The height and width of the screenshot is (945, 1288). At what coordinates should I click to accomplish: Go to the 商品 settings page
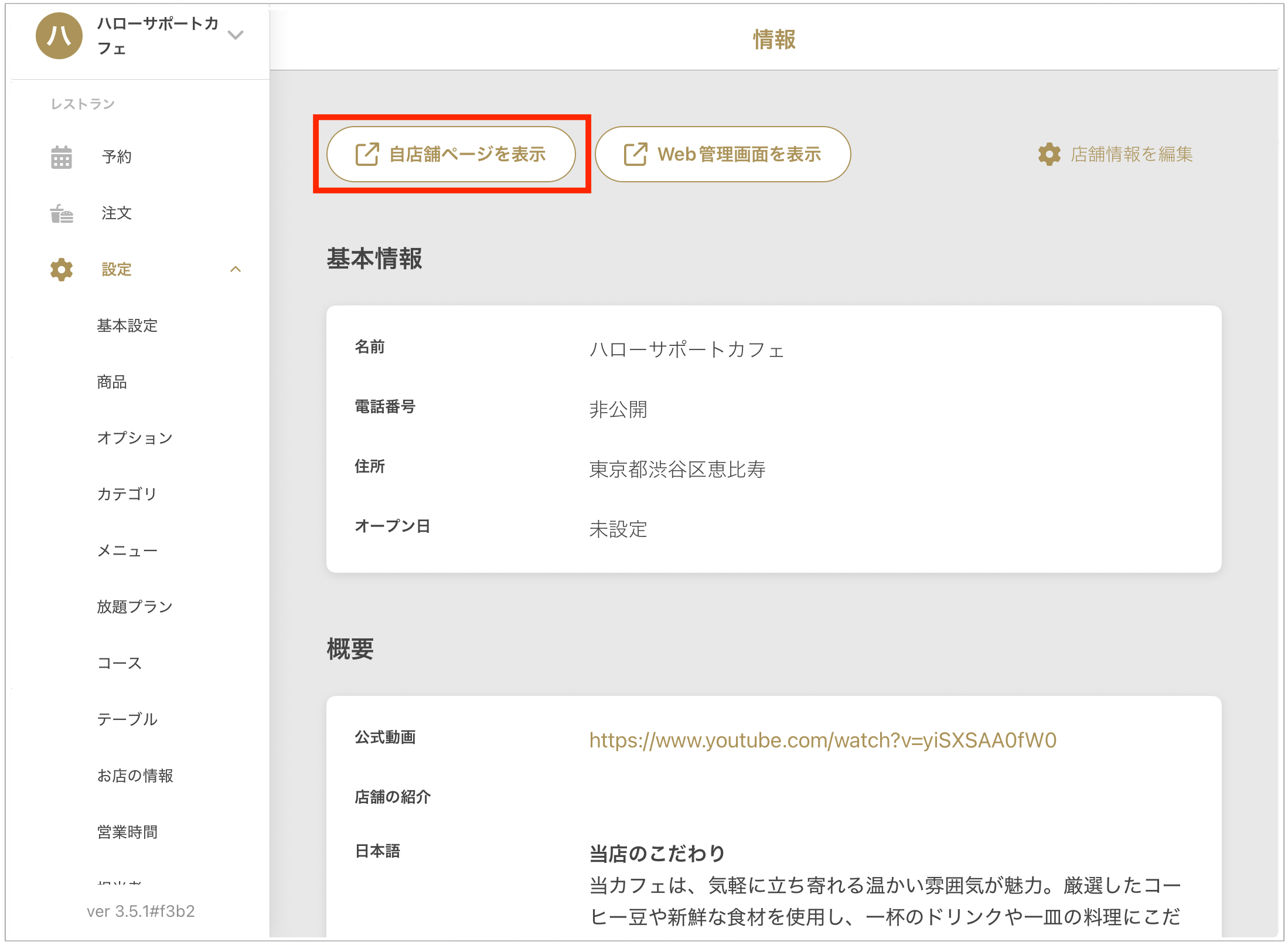click(x=112, y=382)
